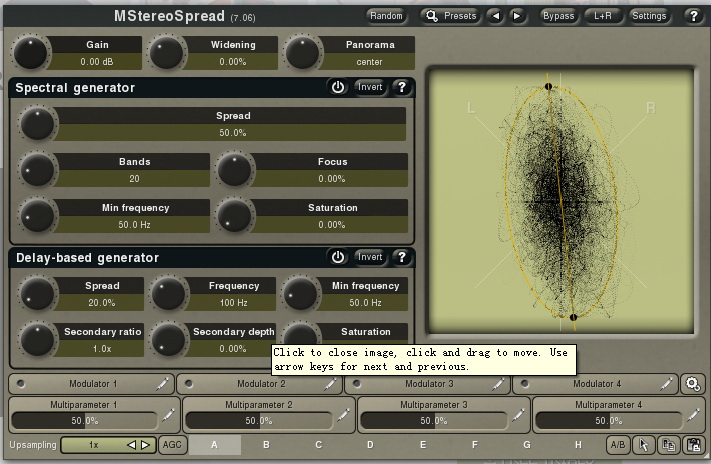Switch to preset slot C
Viewport: 711px width, 464px height.
point(318,445)
